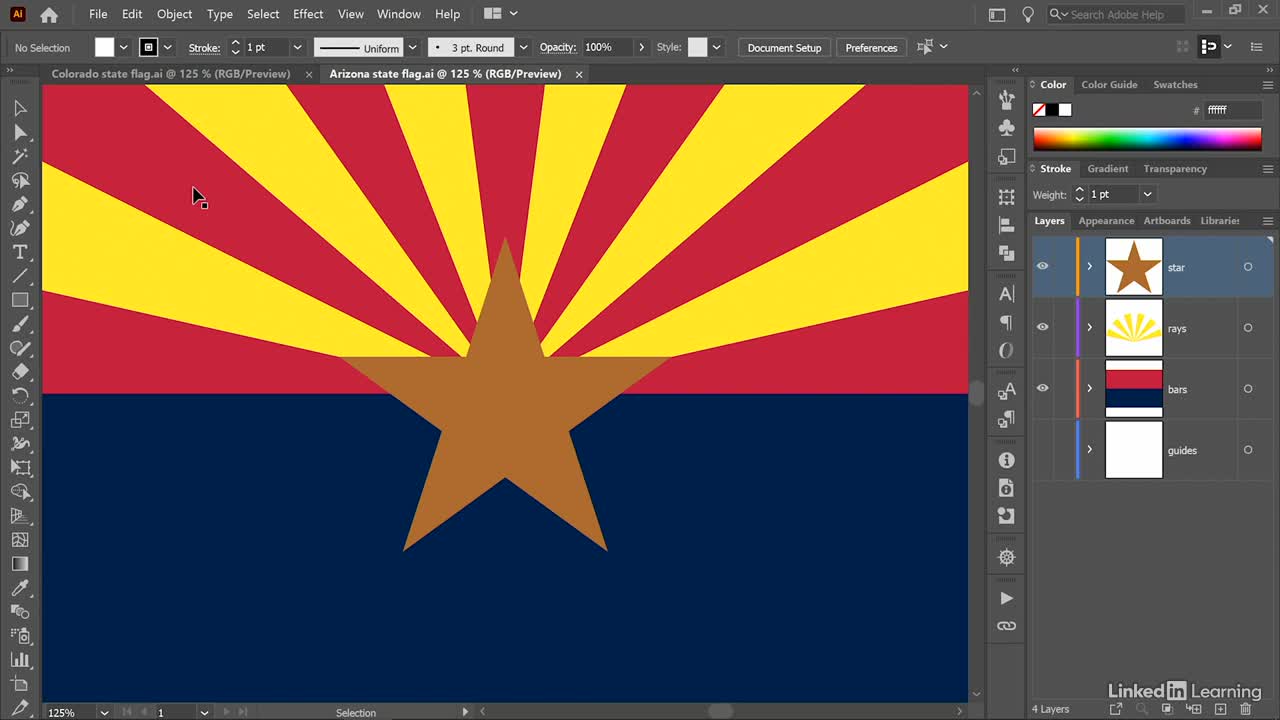Select the Eraser tool
Image resolution: width=1280 pixels, height=720 pixels.
click(20, 372)
